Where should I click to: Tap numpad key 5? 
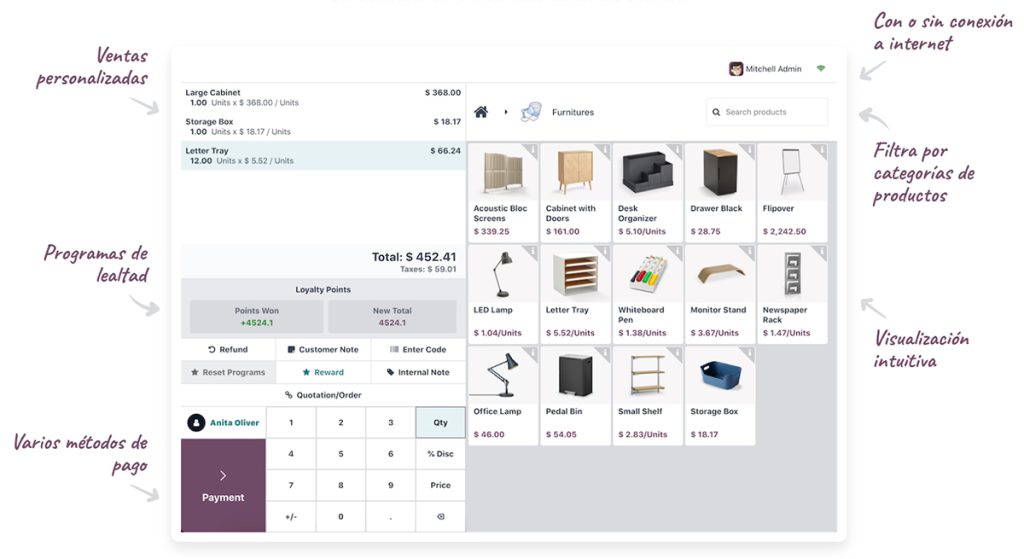[341, 454]
